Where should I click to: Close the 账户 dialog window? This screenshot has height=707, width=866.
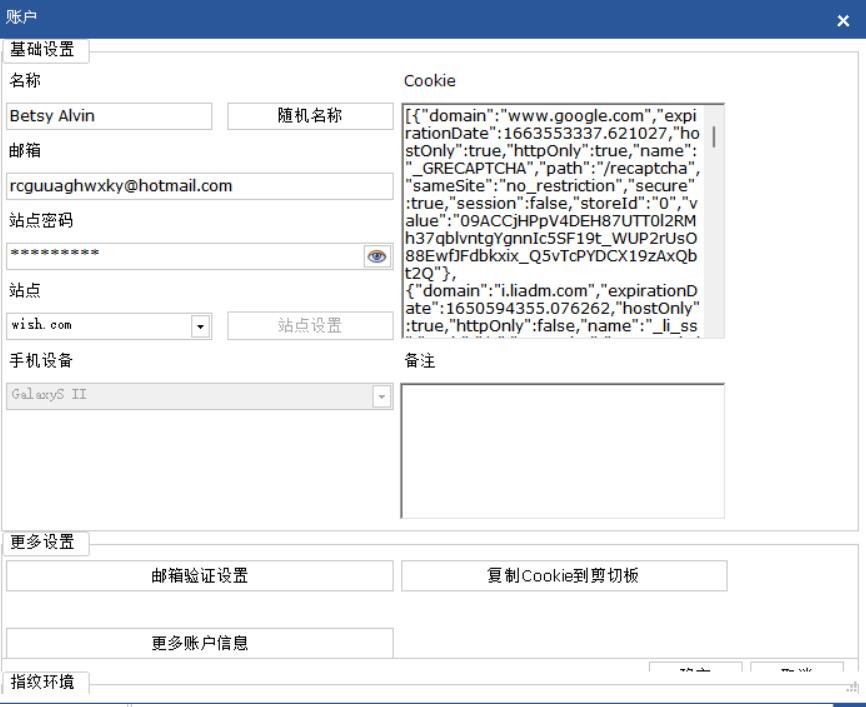click(843, 21)
